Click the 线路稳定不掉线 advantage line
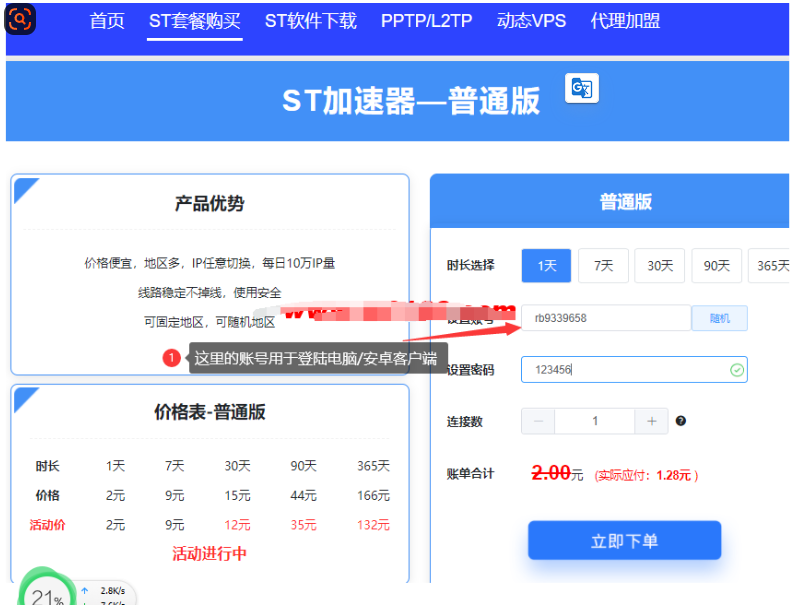This screenshot has width=799, height=609. click(209, 293)
